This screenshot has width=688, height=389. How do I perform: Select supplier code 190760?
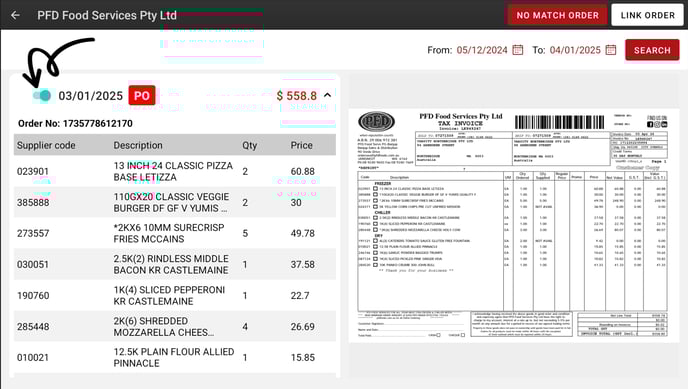(x=33, y=296)
